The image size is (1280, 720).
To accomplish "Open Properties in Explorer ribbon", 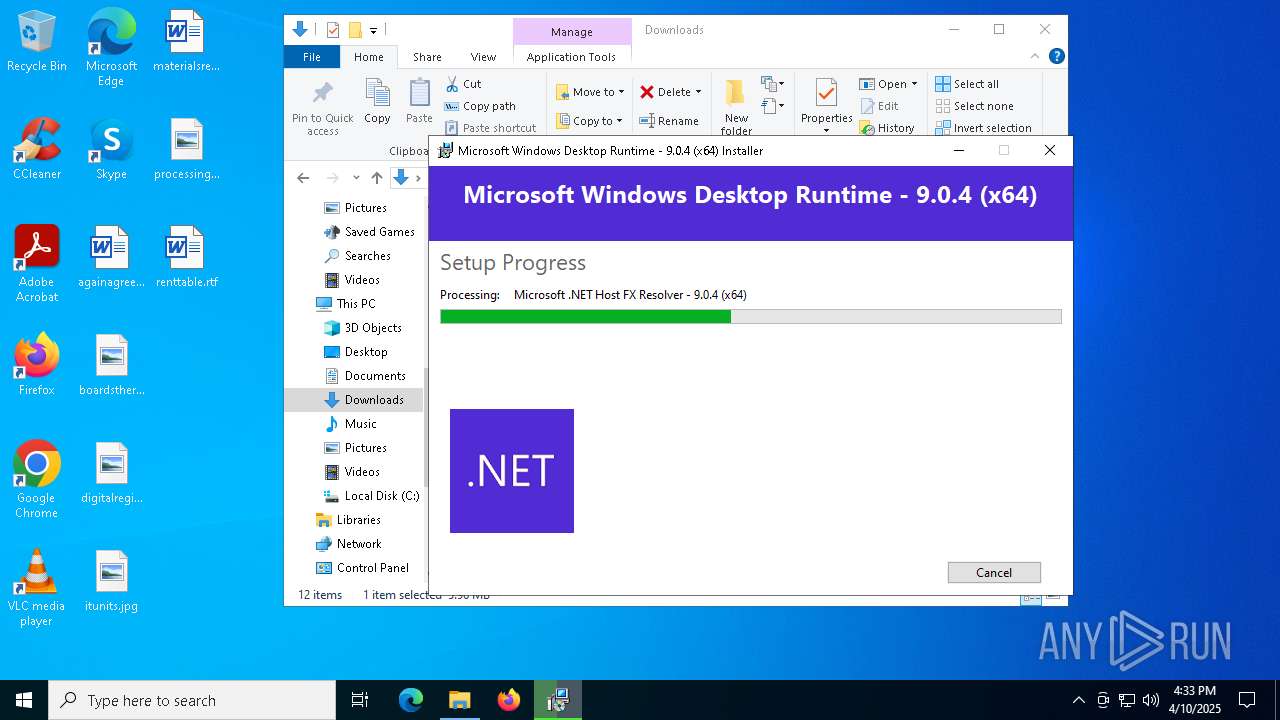I will [x=826, y=107].
